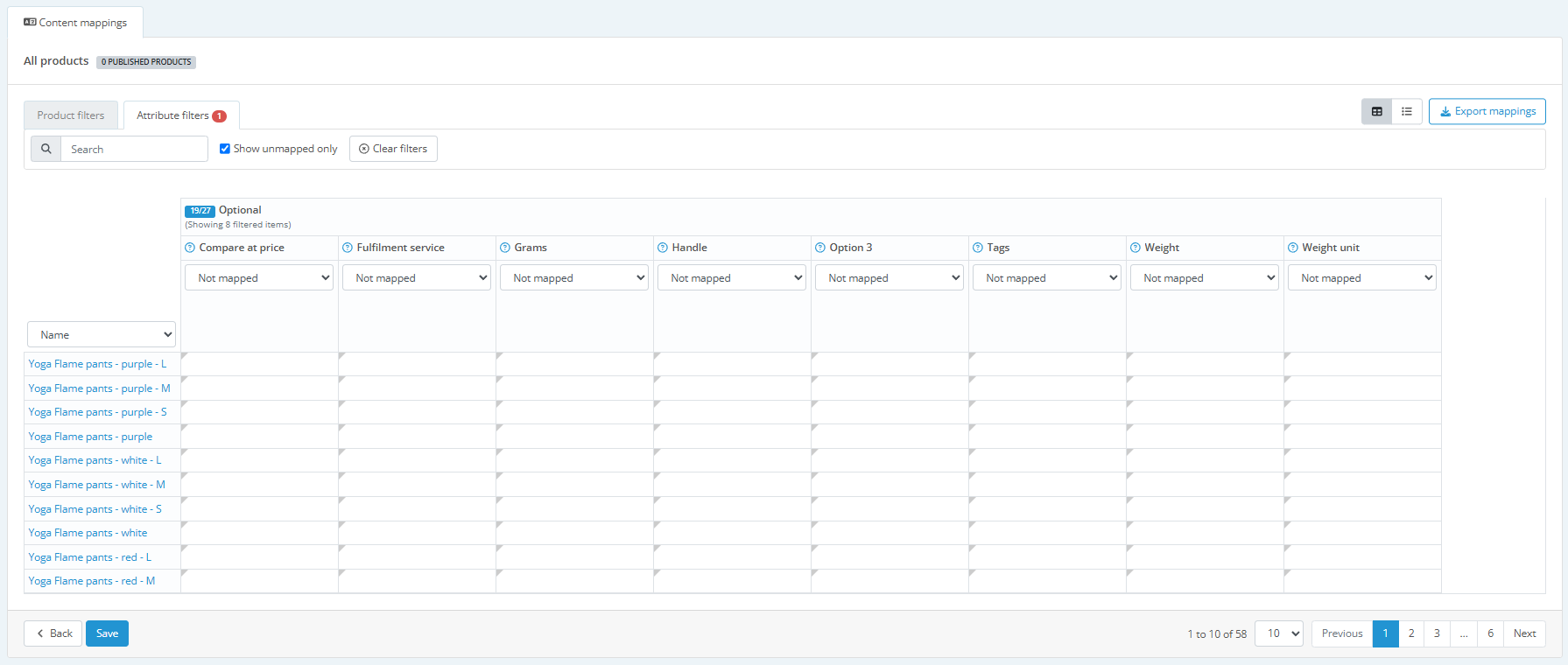Click the 0 Published Products badge
This screenshot has height=665, width=1568.
coord(146,62)
